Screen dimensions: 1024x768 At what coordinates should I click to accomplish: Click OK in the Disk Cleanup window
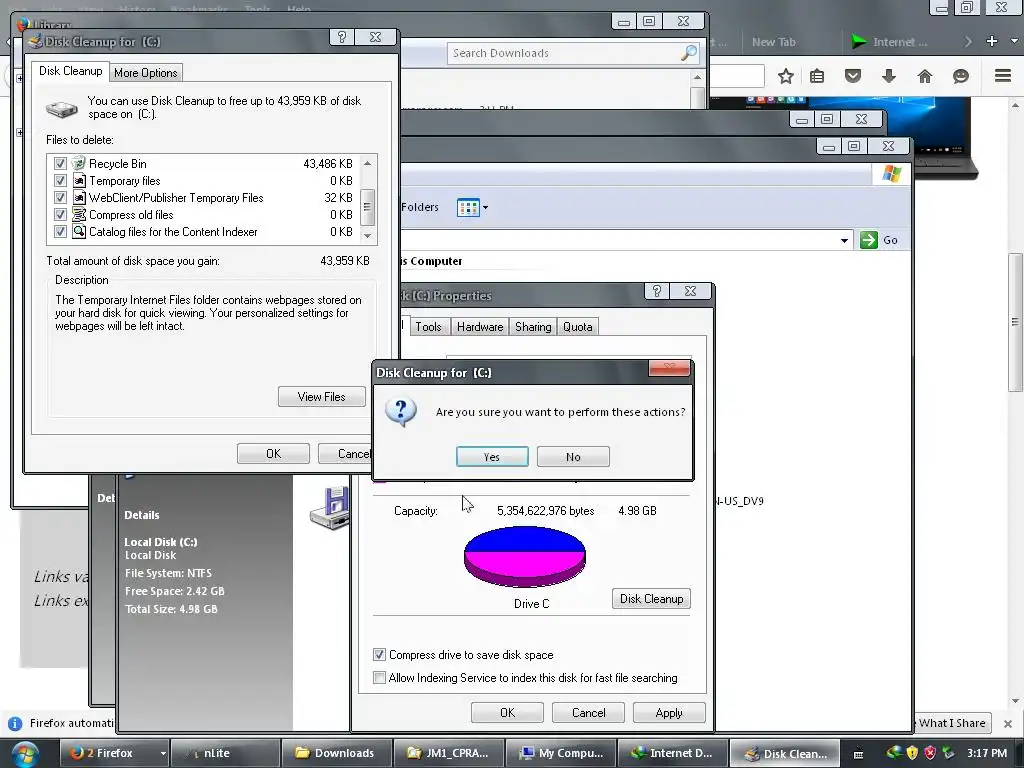pyautogui.click(x=273, y=453)
